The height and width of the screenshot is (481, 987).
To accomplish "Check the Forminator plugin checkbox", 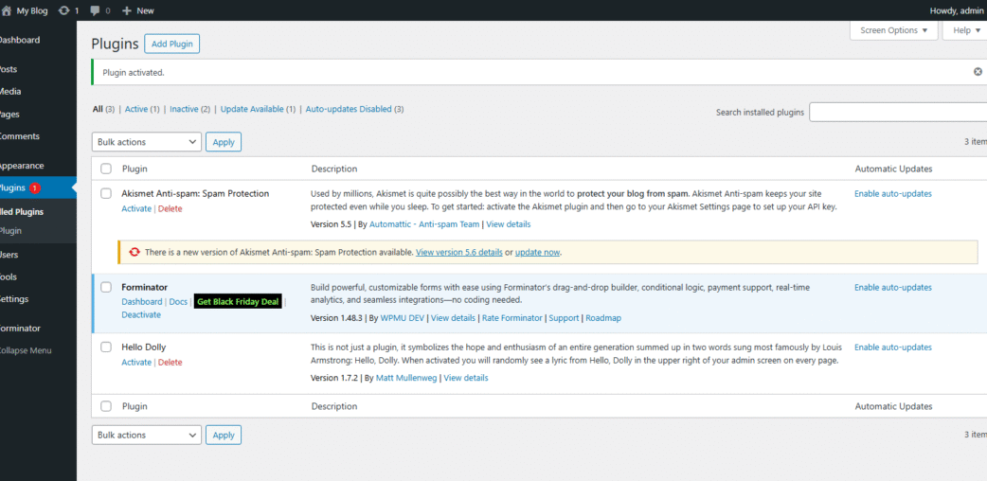I will point(106,287).
